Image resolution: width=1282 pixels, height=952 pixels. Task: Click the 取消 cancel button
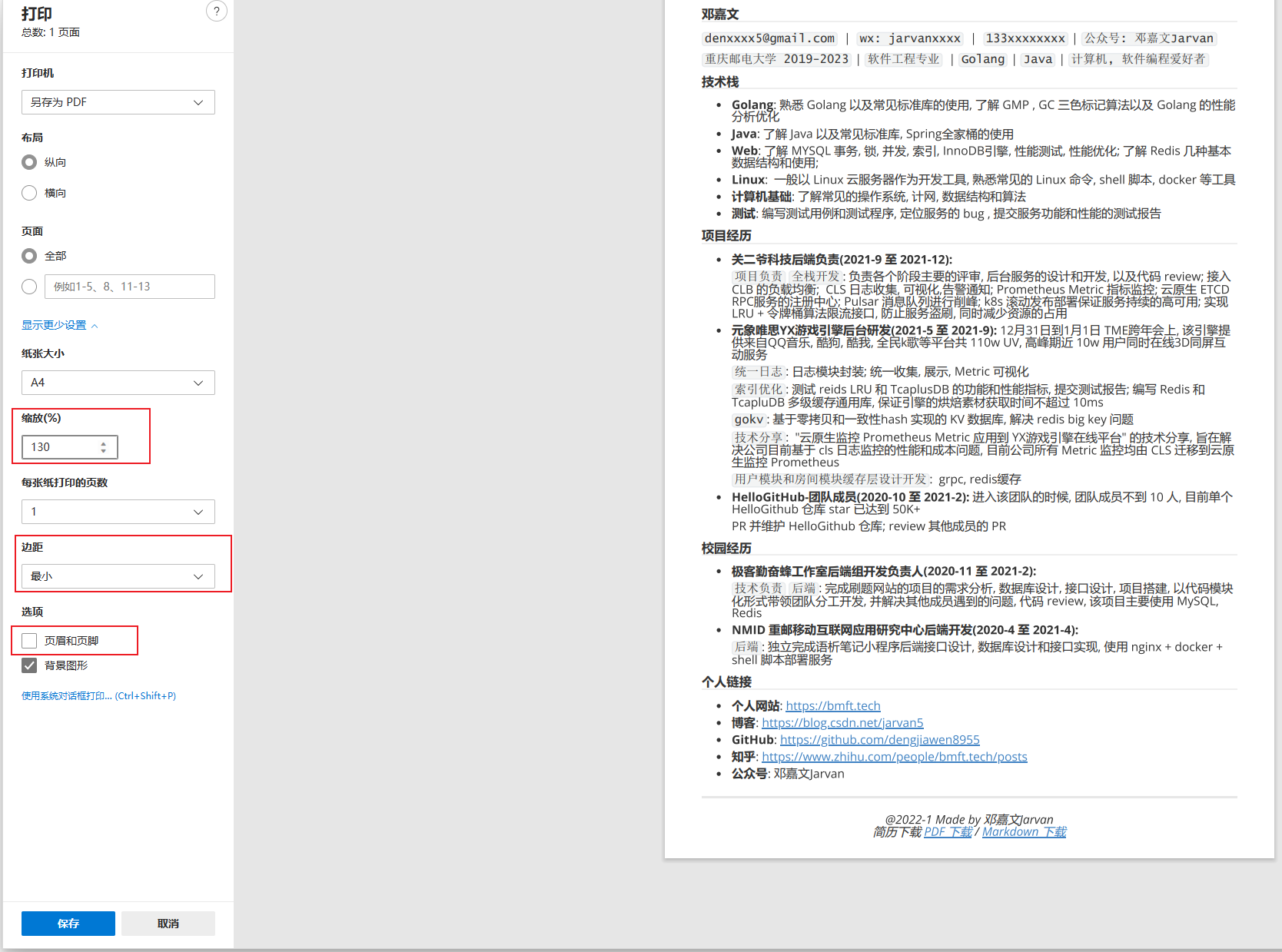click(168, 924)
